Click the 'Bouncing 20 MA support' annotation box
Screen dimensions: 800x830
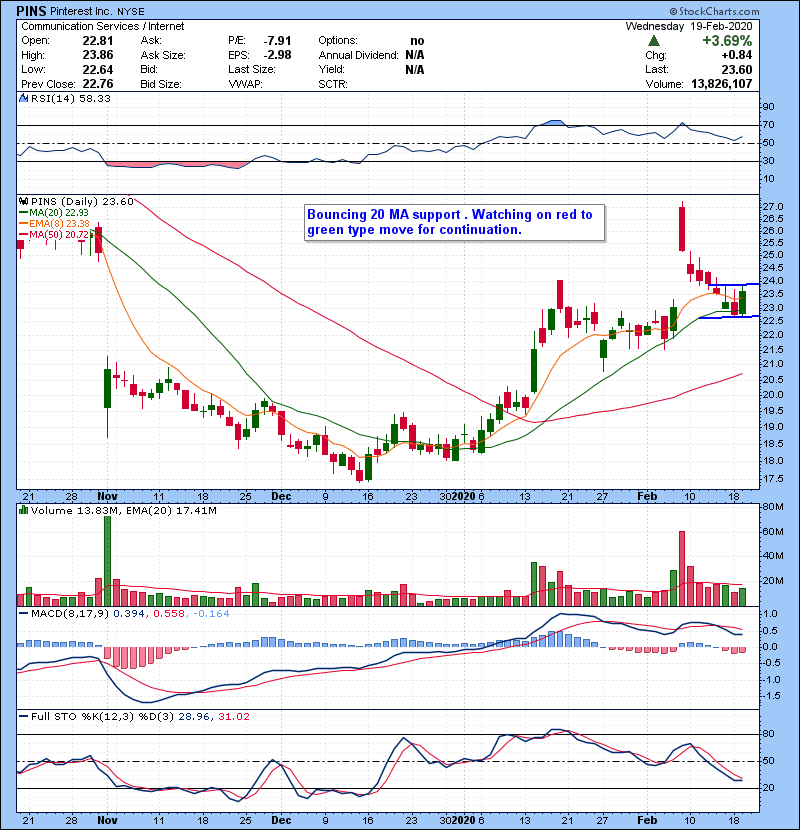pyautogui.click(x=454, y=222)
